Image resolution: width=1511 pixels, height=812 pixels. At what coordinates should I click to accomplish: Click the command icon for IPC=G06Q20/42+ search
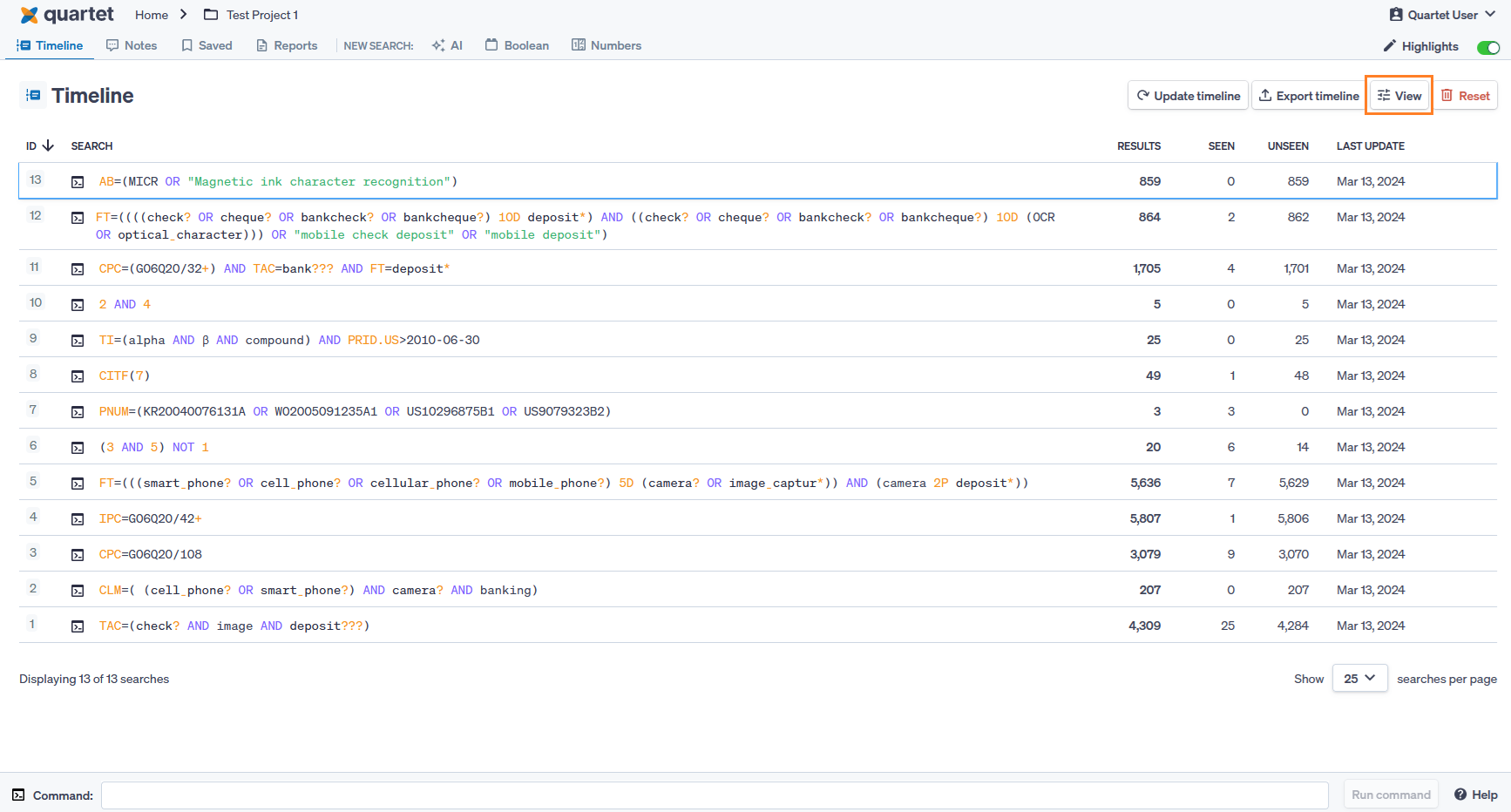pos(78,519)
